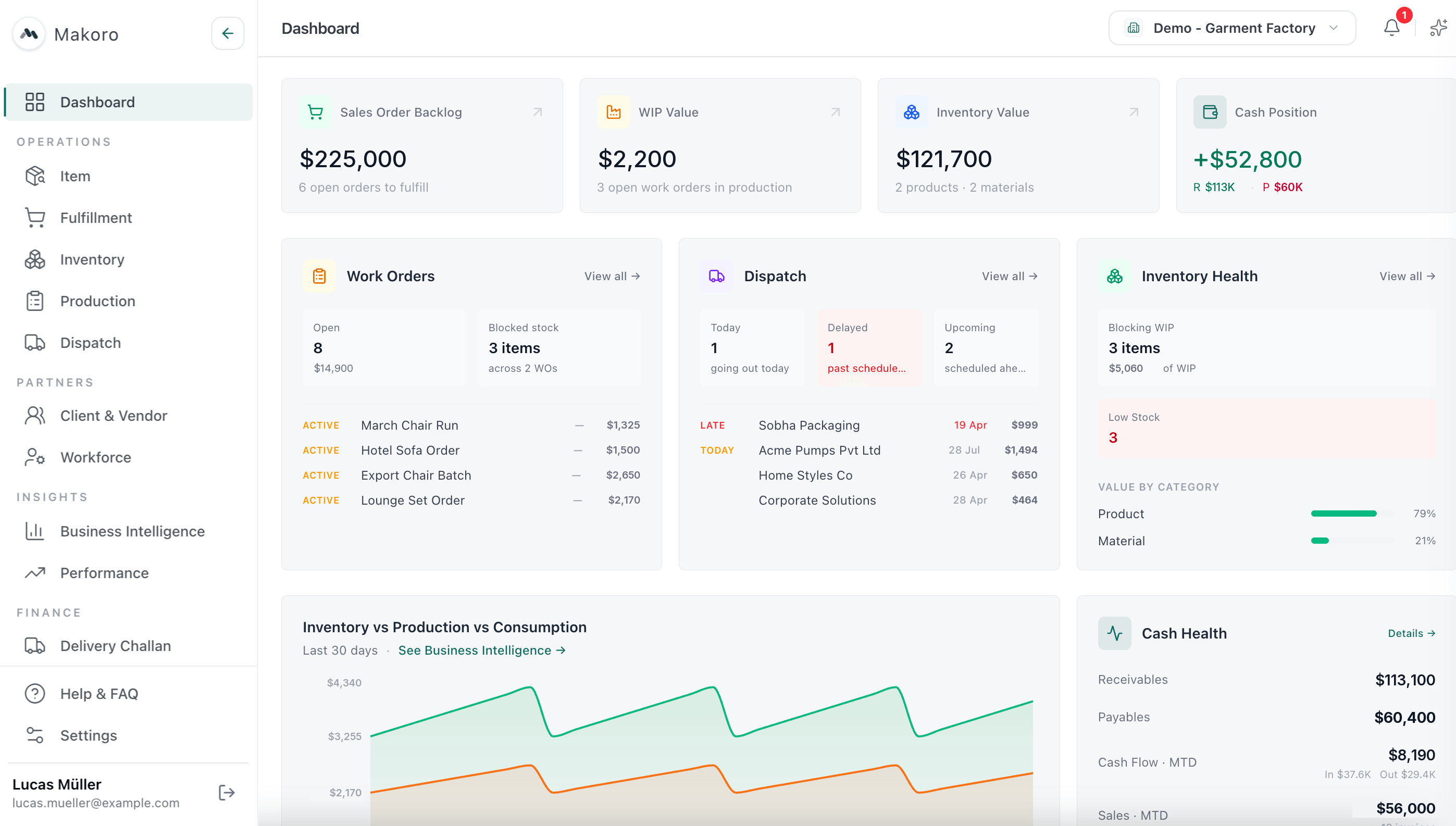This screenshot has width=1456, height=826.
Task: Open Settings in sidebar
Action: tap(128, 735)
